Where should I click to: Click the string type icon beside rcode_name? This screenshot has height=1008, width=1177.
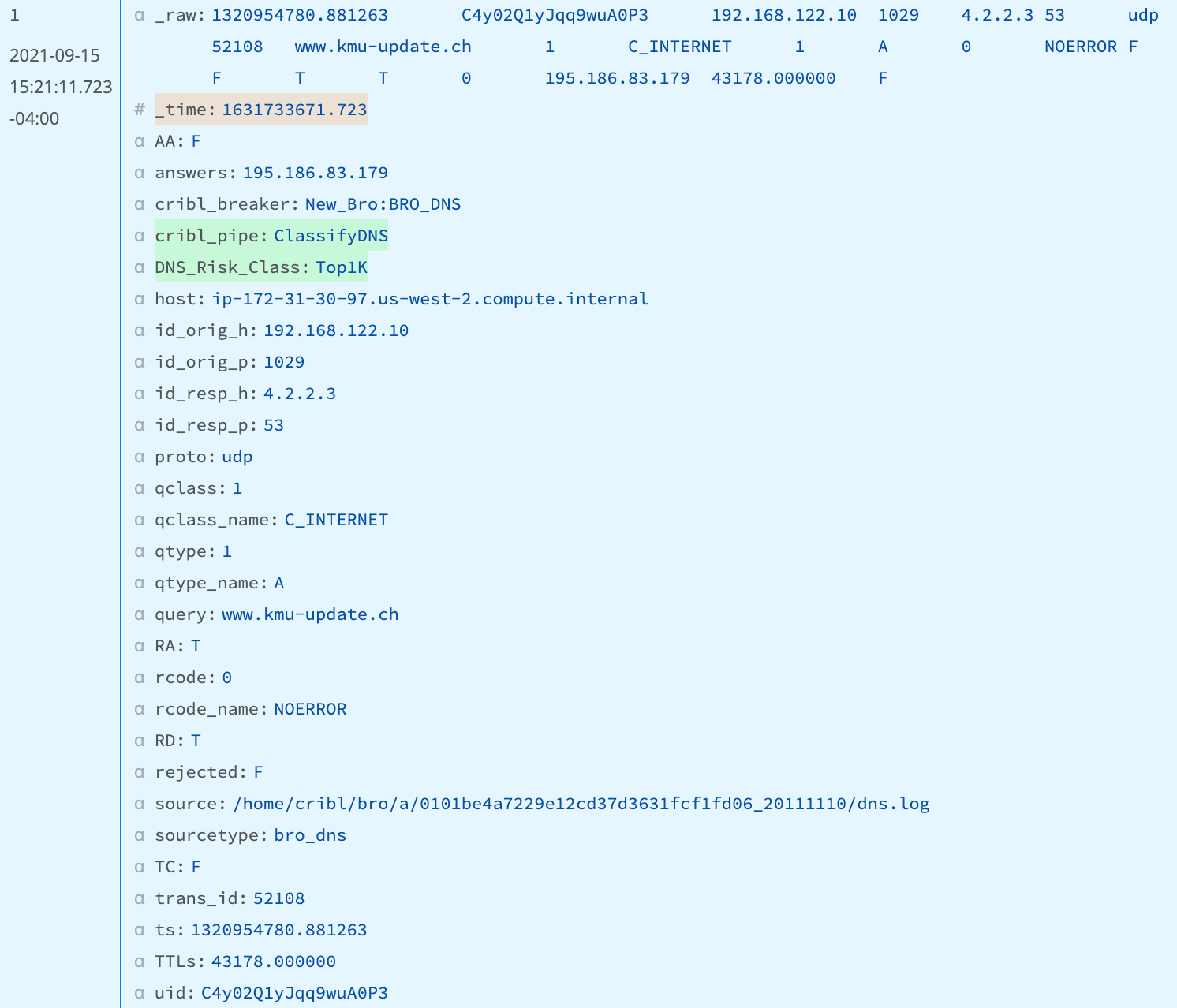(x=140, y=709)
